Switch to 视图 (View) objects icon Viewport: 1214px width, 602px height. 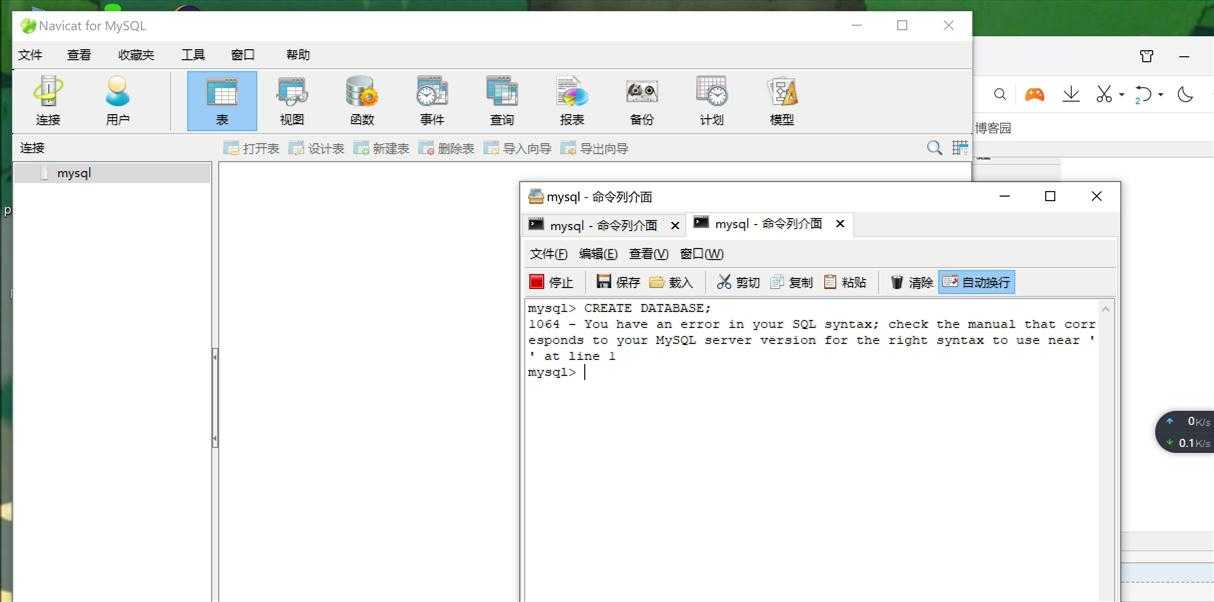292,101
